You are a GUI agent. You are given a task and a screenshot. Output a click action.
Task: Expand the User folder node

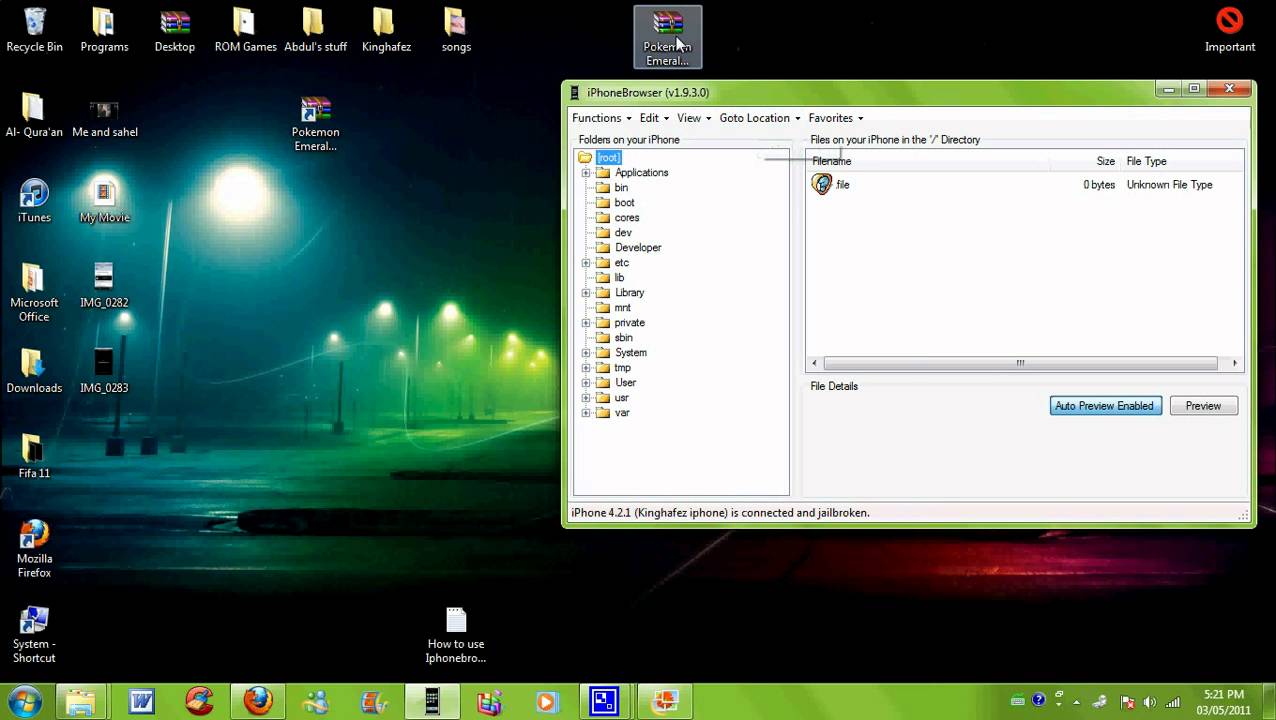[x=586, y=383]
